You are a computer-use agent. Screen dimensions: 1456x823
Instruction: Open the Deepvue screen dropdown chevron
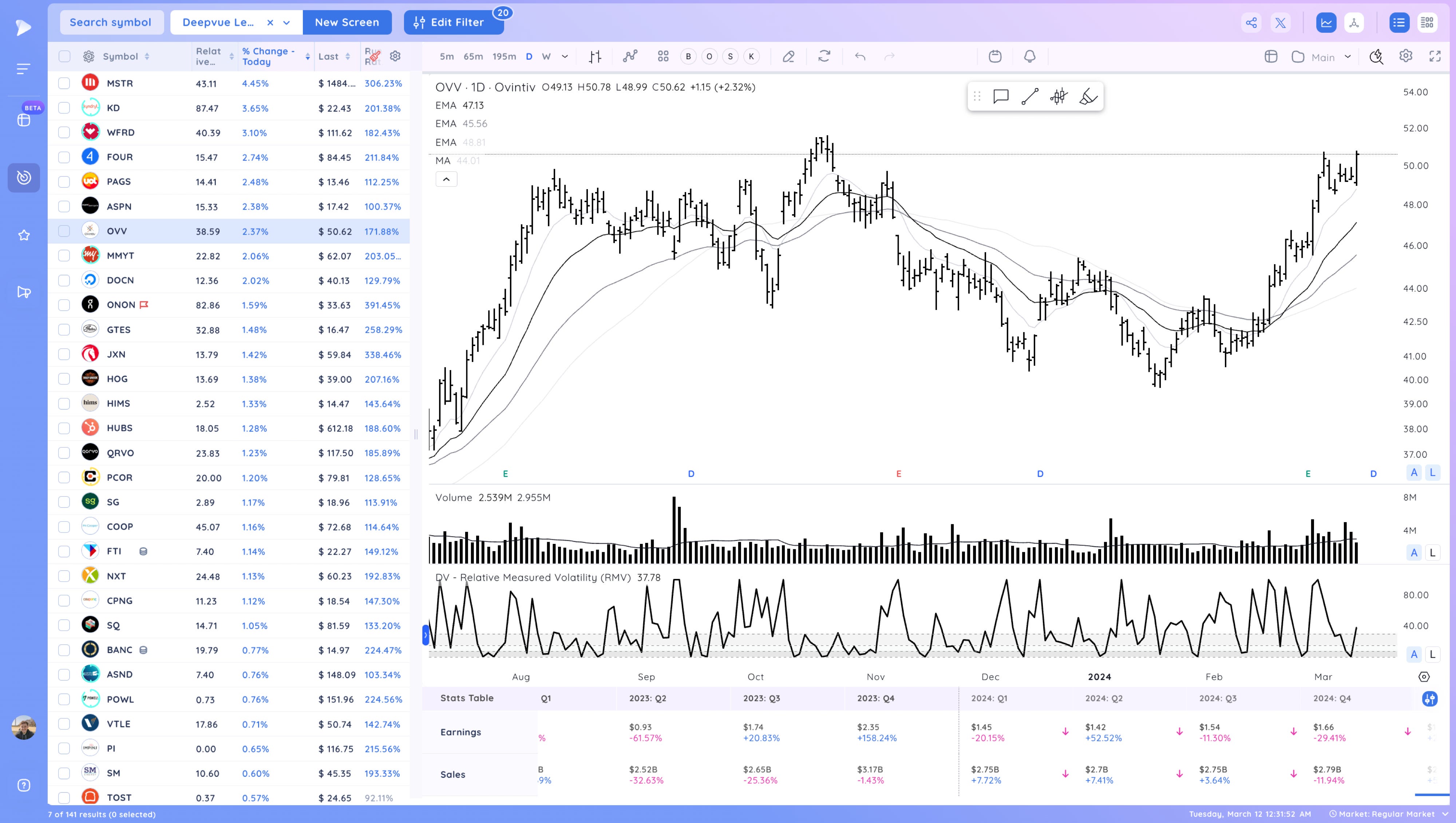point(287,23)
